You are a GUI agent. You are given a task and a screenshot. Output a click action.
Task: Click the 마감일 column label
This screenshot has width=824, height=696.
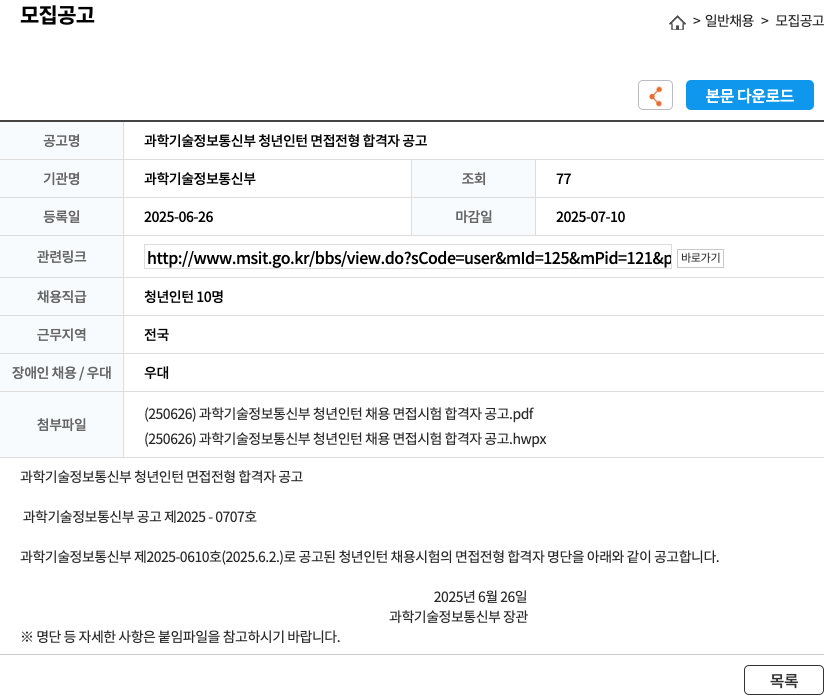pyautogui.click(x=473, y=217)
